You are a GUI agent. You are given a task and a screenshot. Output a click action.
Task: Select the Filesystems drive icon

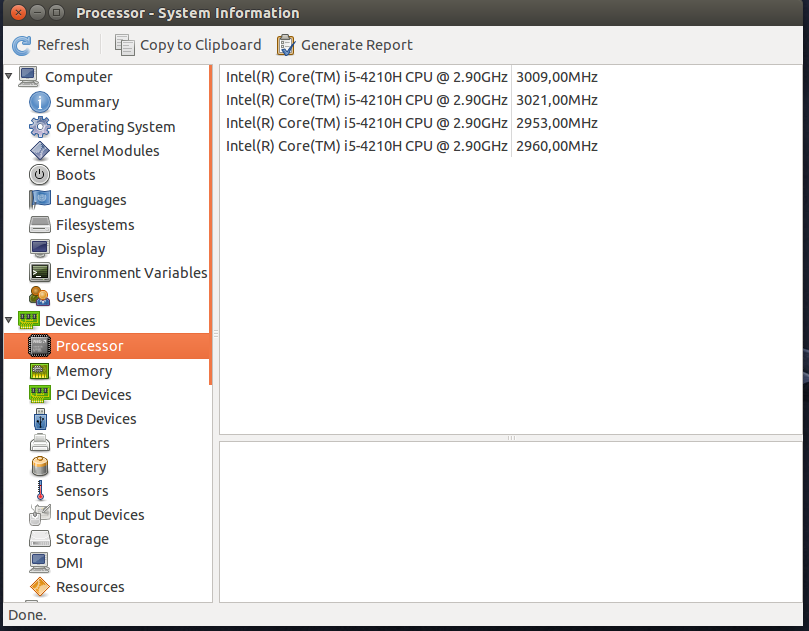(x=40, y=225)
